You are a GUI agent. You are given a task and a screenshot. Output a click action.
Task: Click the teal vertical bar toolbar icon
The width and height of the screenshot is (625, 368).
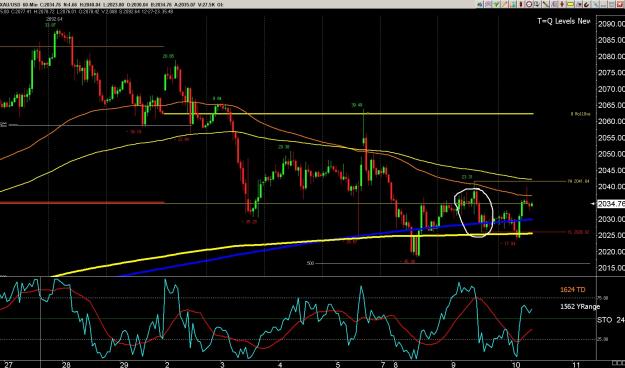pyautogui.click(x=512, y=4)
